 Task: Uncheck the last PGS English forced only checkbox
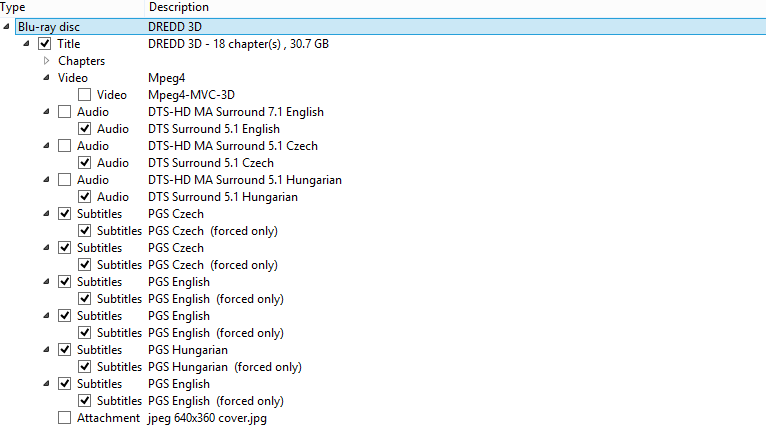pos(84,401)
